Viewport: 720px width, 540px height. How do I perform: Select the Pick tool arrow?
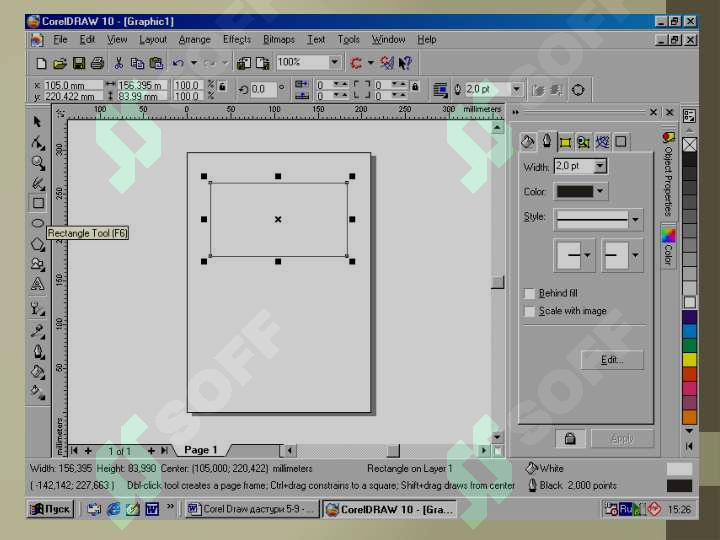[38, 122]
